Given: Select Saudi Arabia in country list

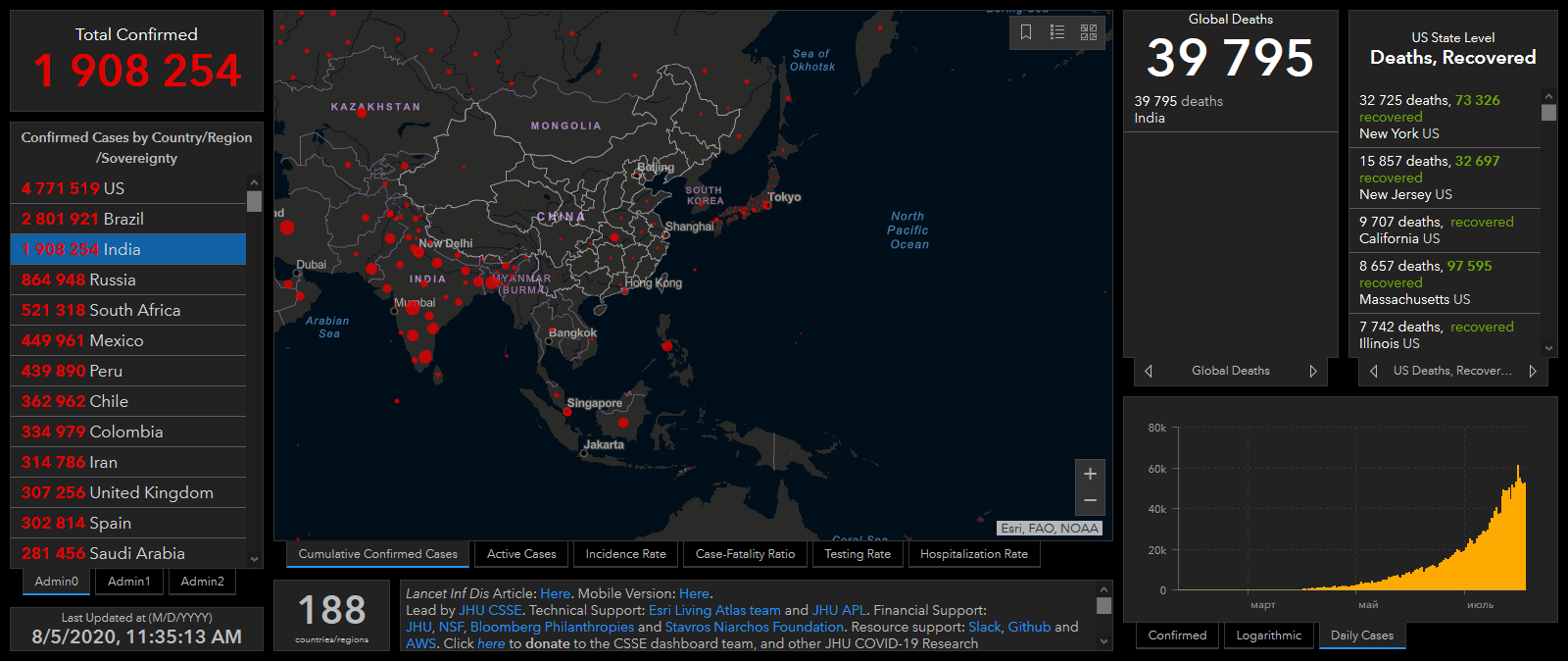Looking at the screenshot, I should tap(128, 553).
